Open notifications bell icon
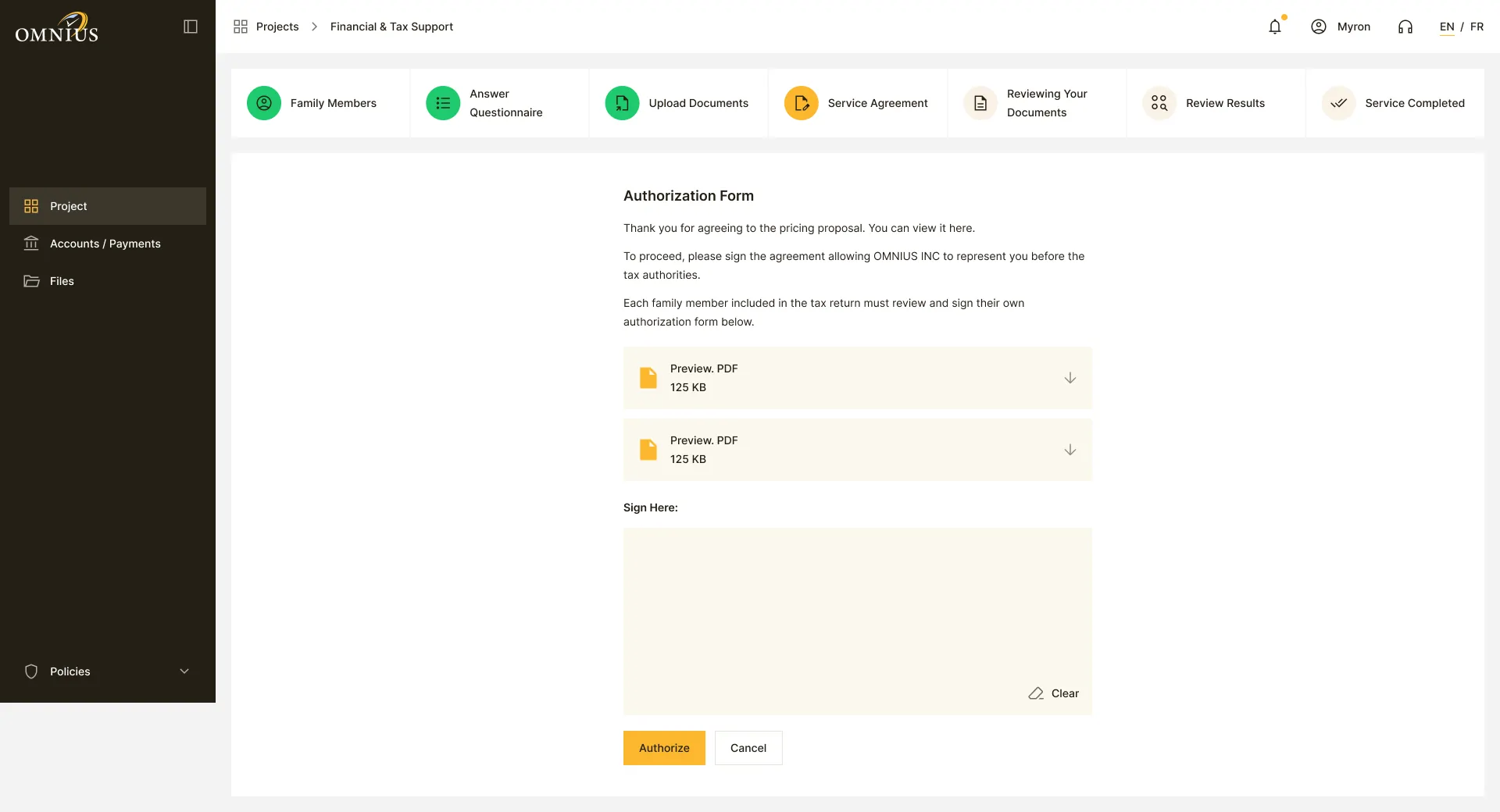The image size is (1500, 812). (x=1275, y=27)
